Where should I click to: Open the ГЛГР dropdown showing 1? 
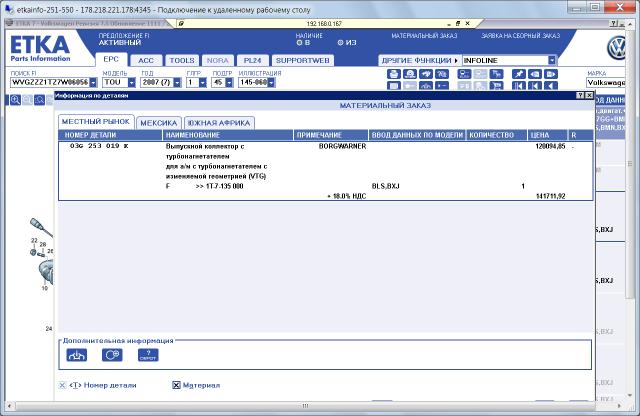(x=203, y=82)
